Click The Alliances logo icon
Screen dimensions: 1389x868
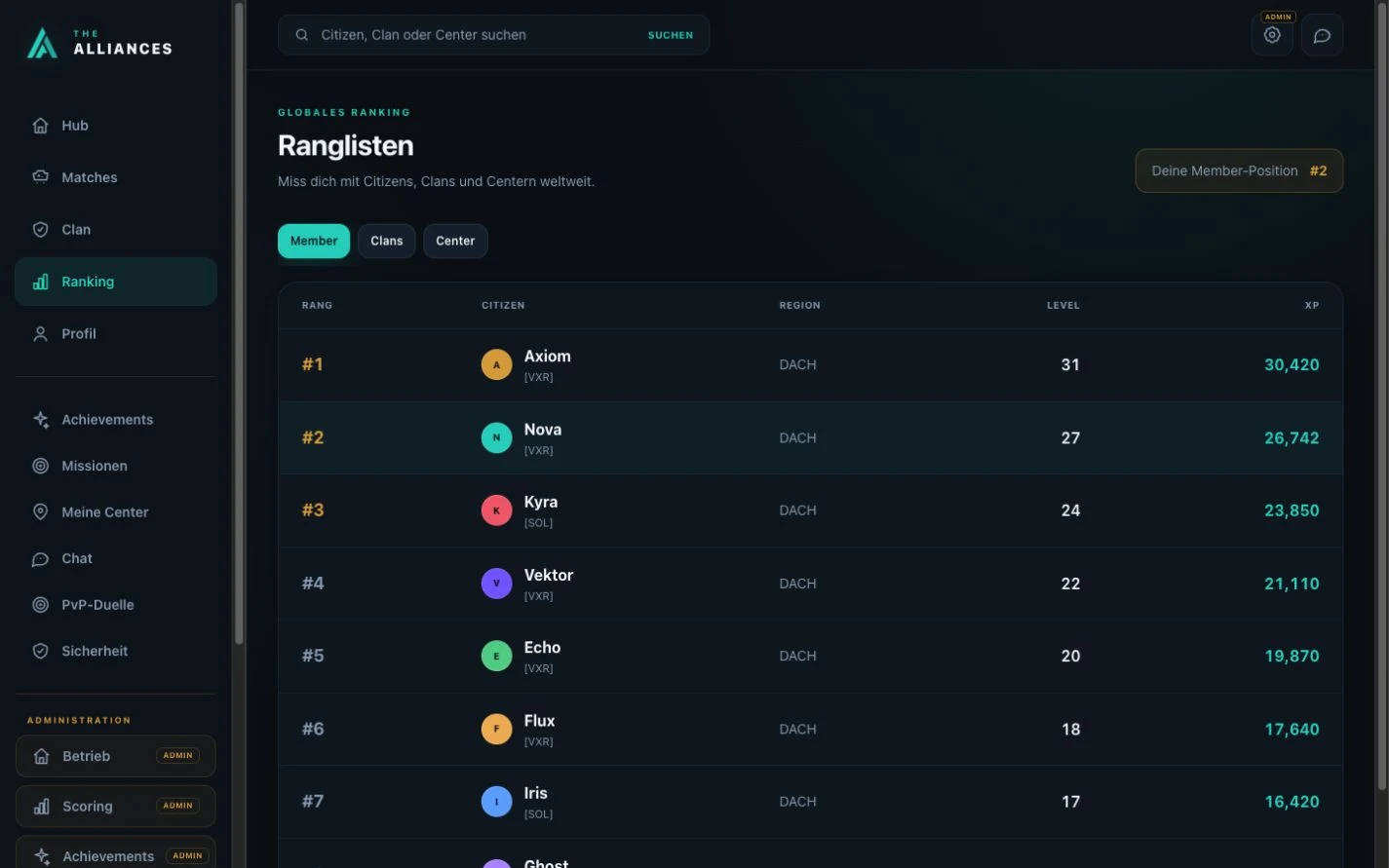pos(42,43)
